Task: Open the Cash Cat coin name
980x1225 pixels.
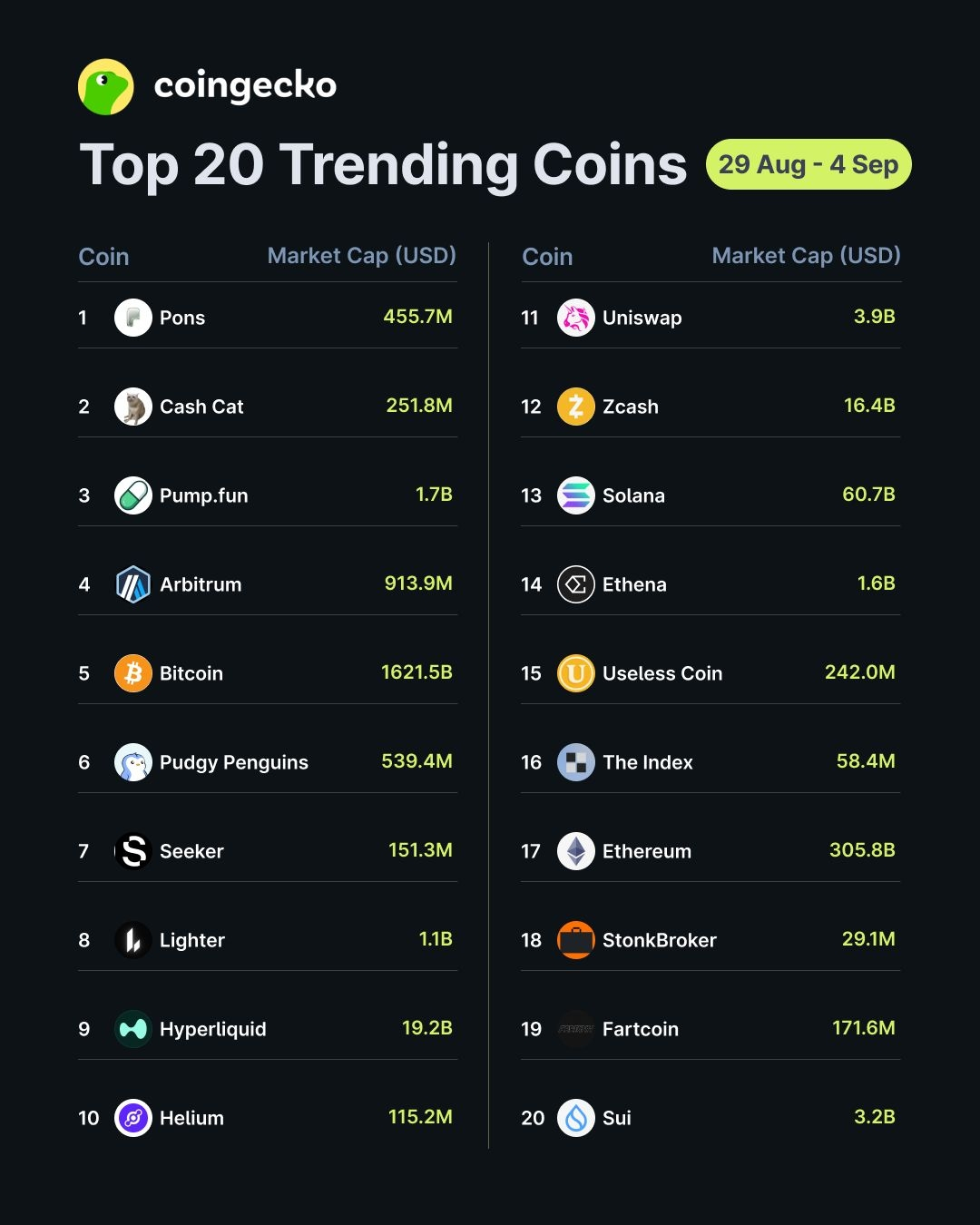Action: tap(201, 407)
